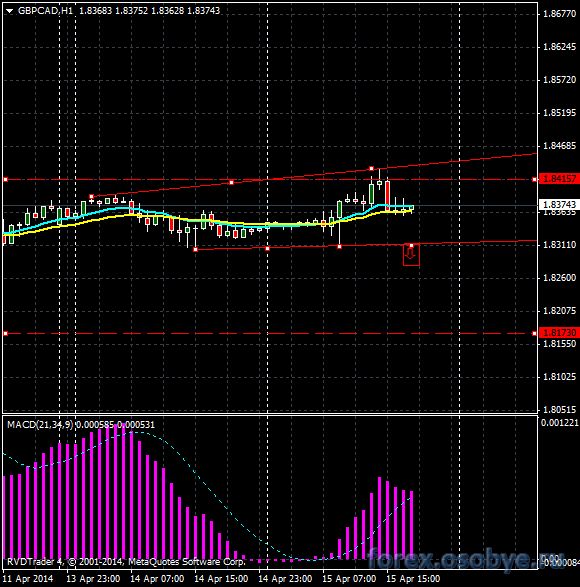Click the tall red bearish candle near peak
580x587 pixels.
pos(387,194)
